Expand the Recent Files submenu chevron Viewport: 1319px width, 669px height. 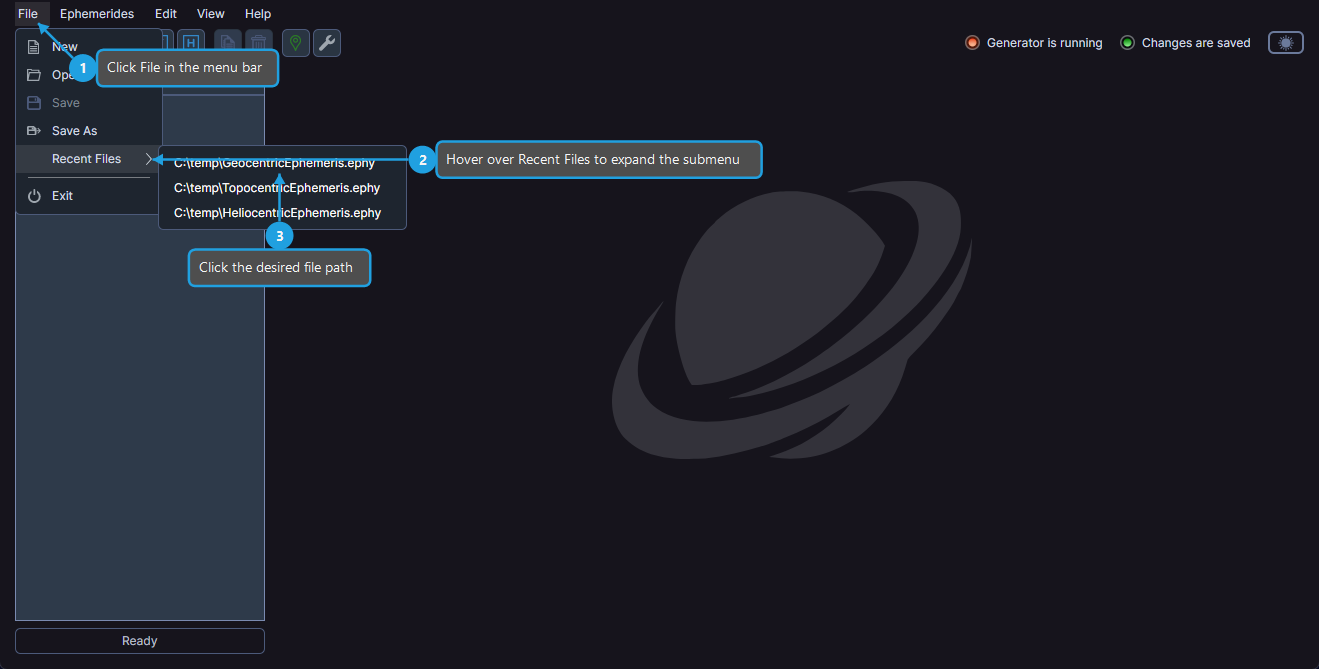click(x=148, y=158)
